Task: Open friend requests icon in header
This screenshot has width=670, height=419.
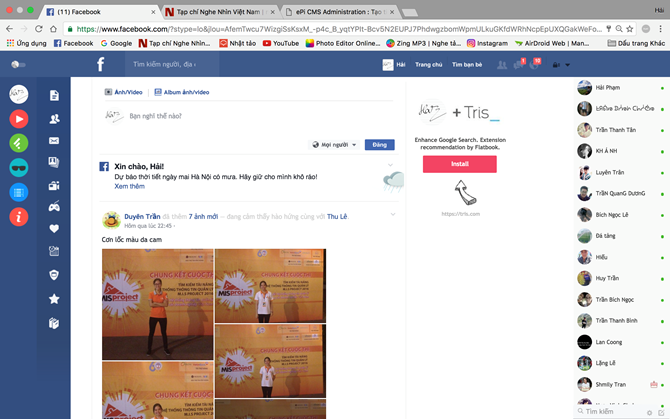Action: (x=502, y=65)
